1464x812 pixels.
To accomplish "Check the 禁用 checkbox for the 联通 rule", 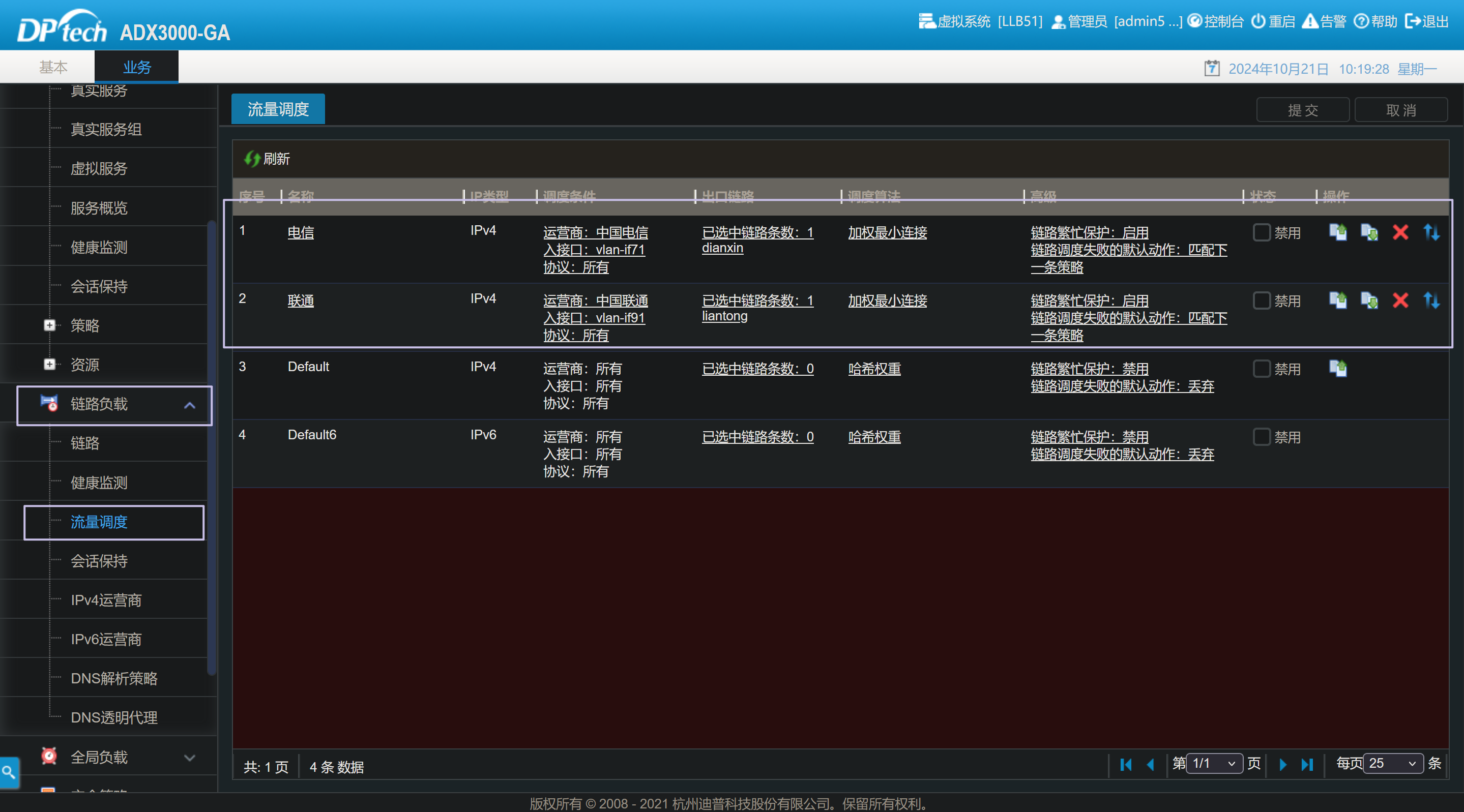I will [x=1261, y=300].
